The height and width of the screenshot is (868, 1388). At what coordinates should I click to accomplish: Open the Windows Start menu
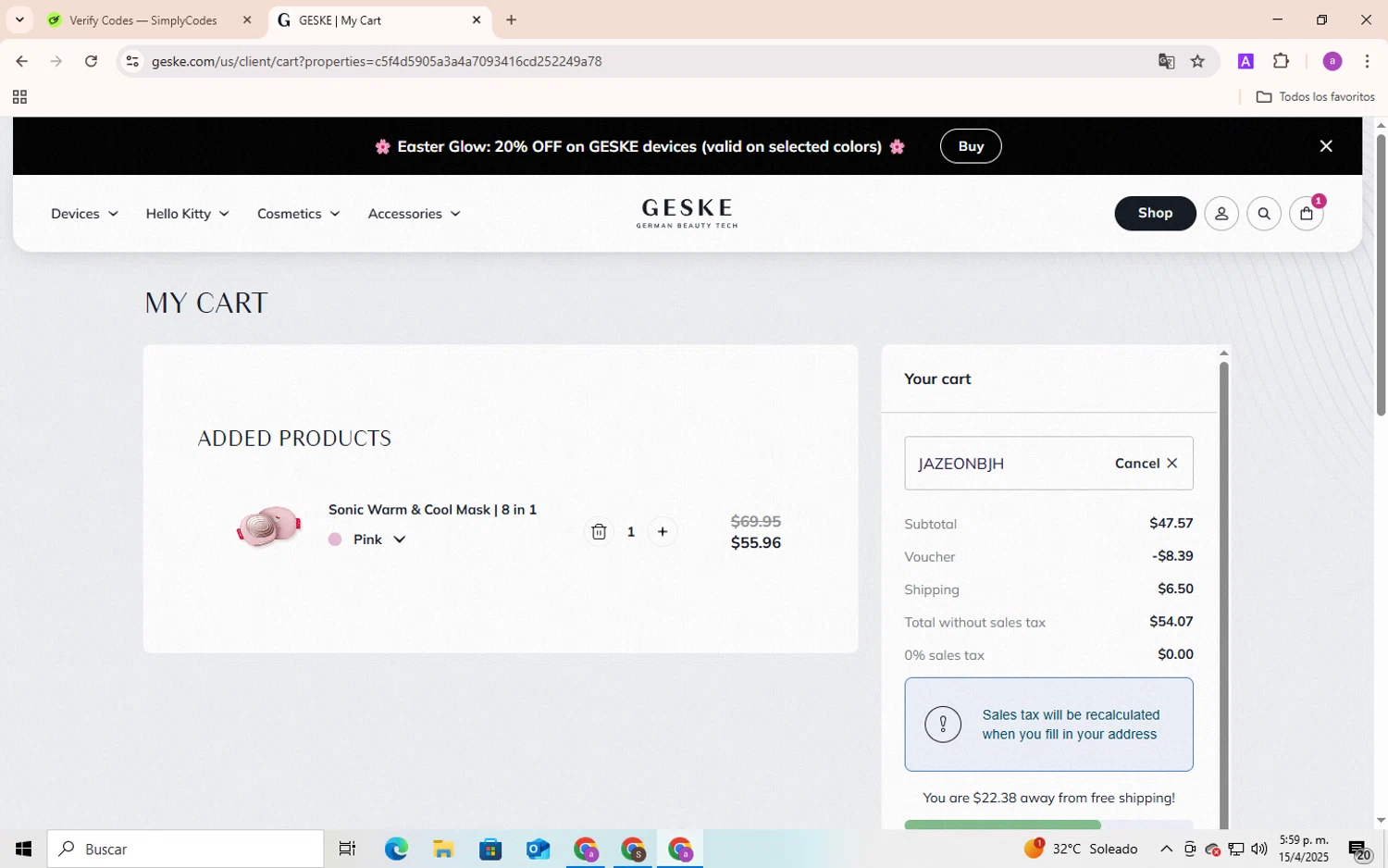tap(23, 849)
